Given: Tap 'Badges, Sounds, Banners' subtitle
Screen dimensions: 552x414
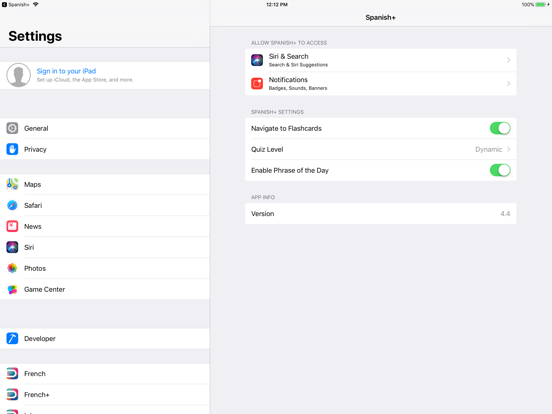Looking at the screenshot, I should (x=298, y=88).
